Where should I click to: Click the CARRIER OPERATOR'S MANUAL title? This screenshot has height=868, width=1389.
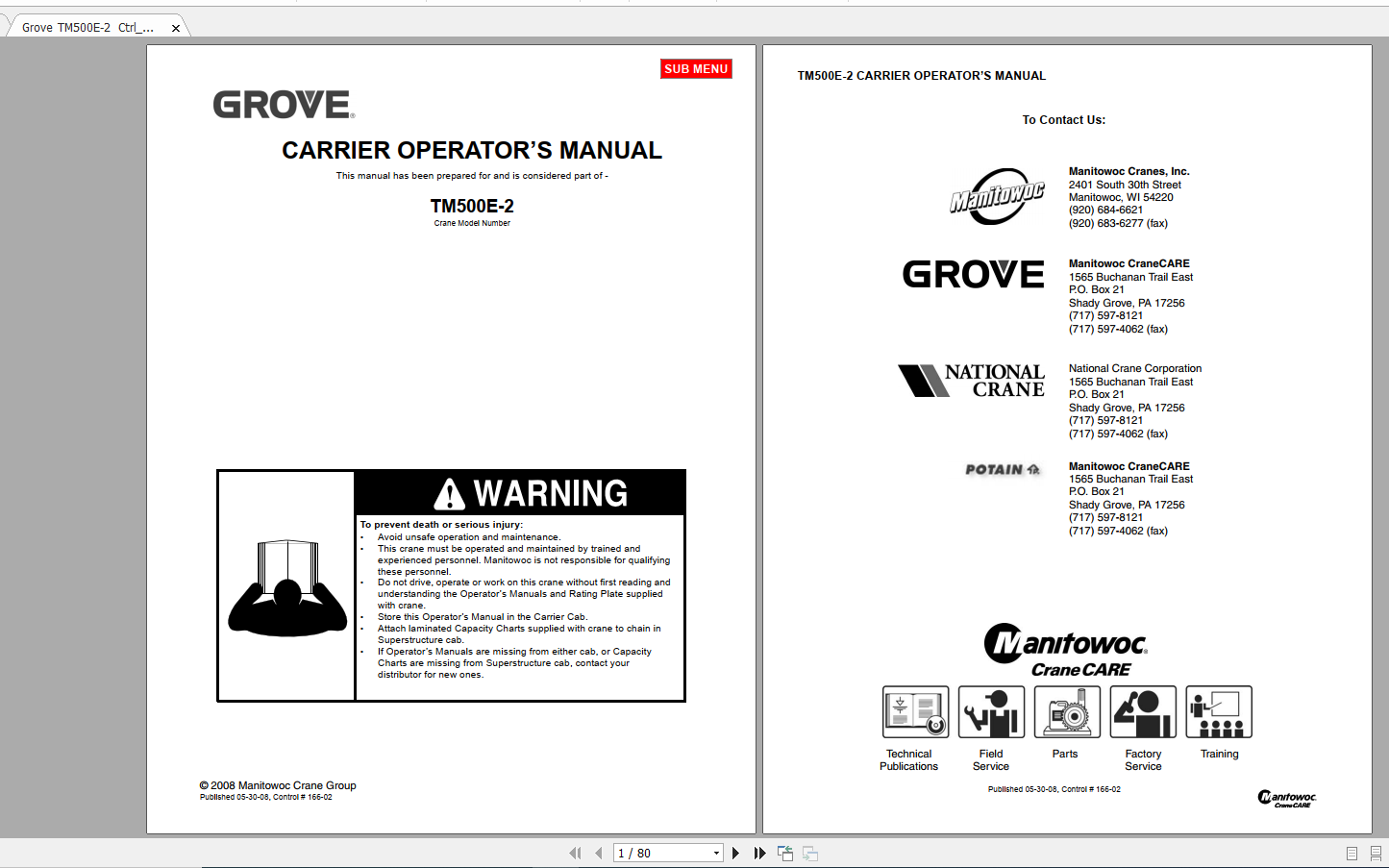472,150
